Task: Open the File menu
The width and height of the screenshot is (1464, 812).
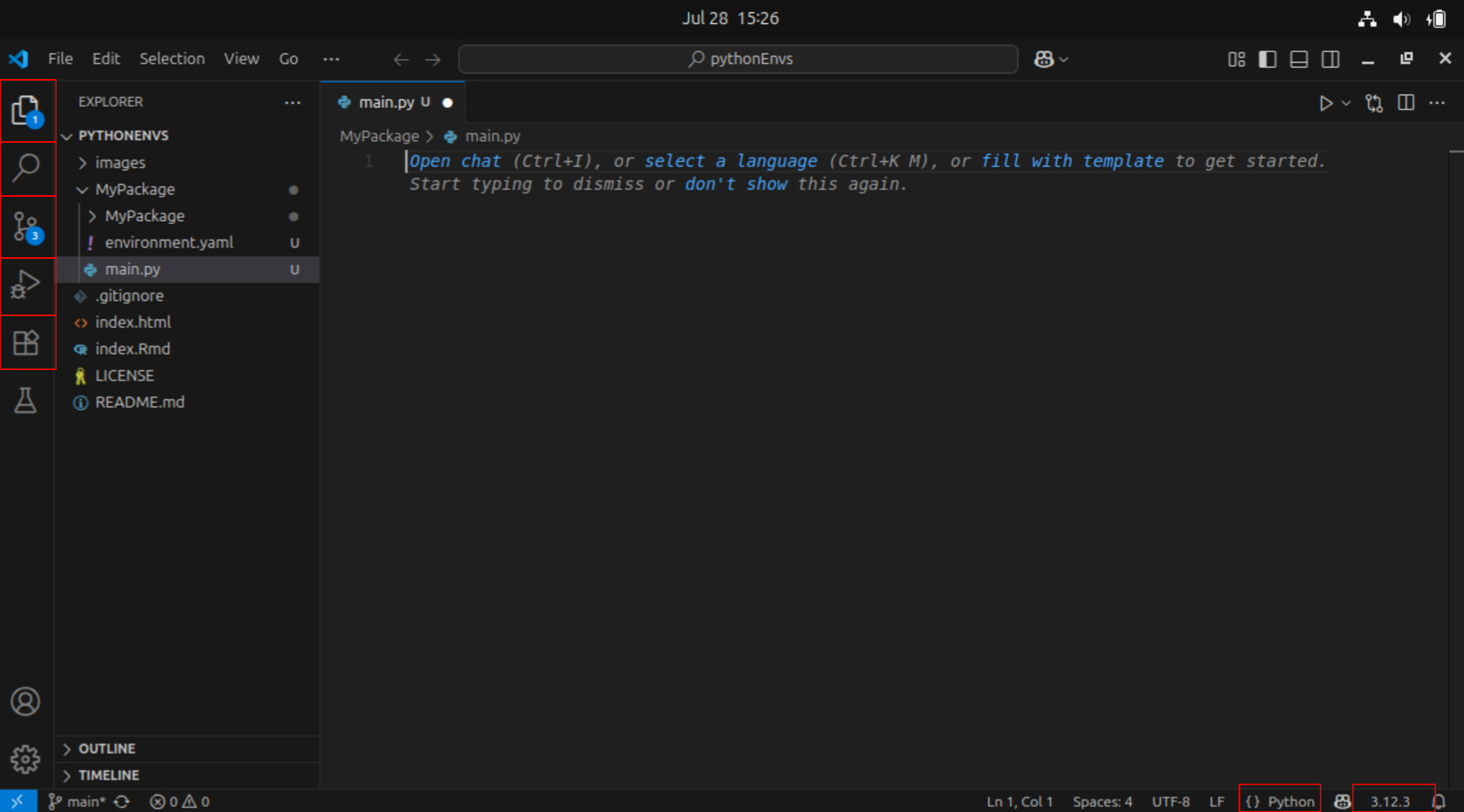Action: (x=60, y=59)
